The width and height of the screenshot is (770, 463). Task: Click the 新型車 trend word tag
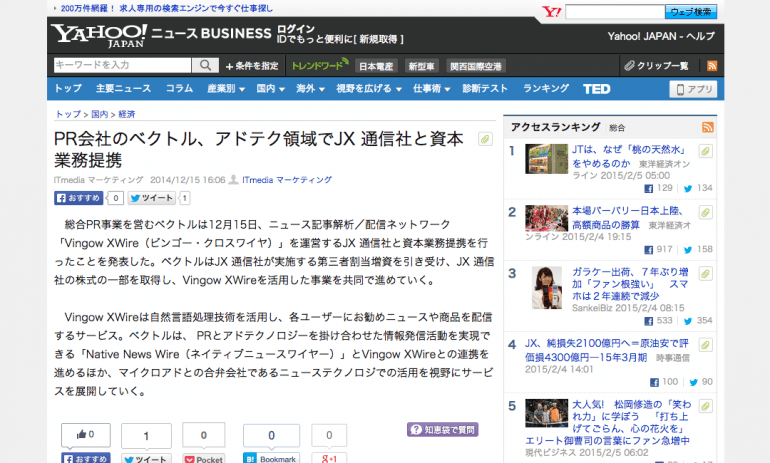[421, 66]
